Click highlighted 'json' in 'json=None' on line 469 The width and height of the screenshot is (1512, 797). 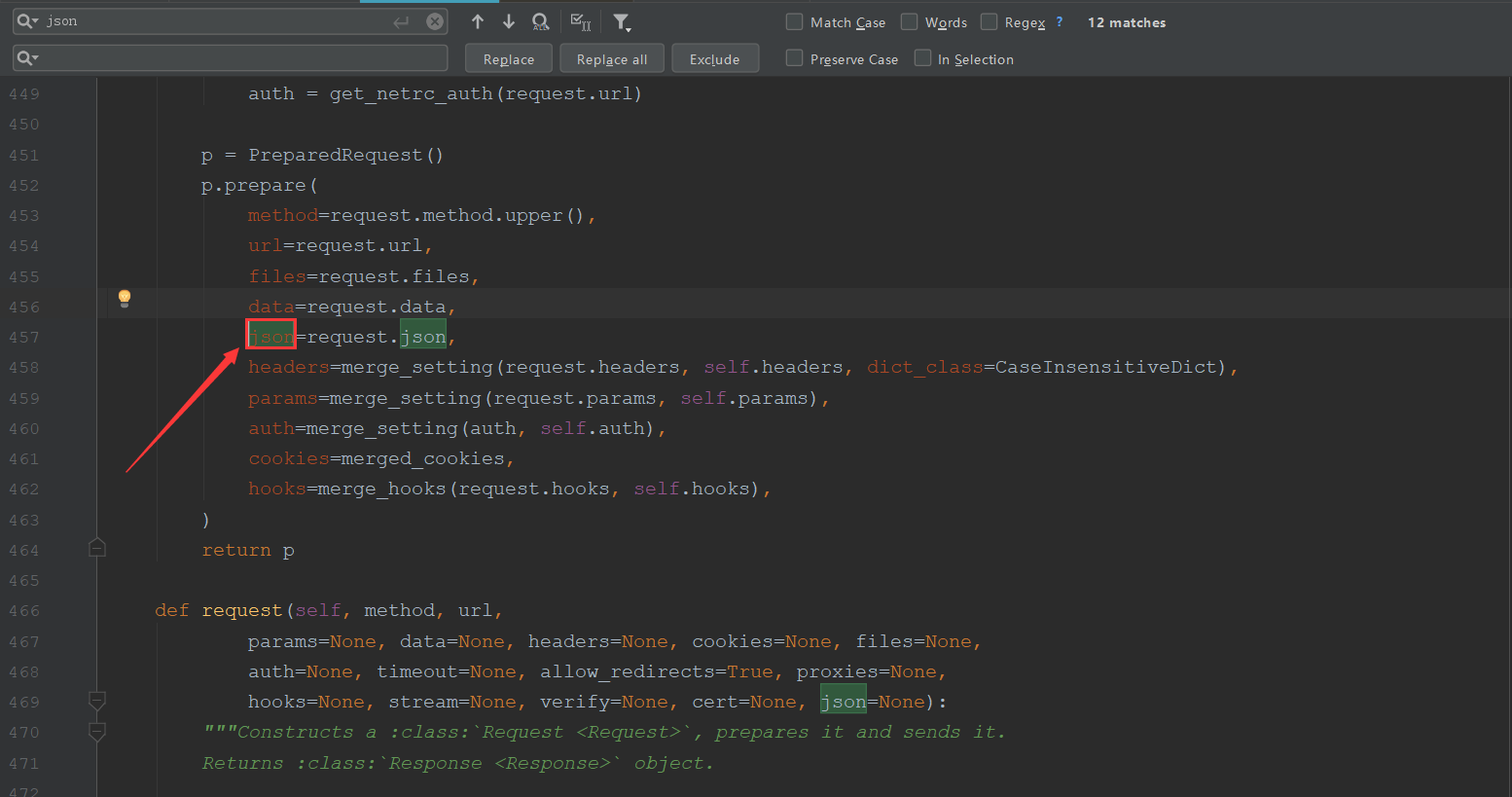844,702
